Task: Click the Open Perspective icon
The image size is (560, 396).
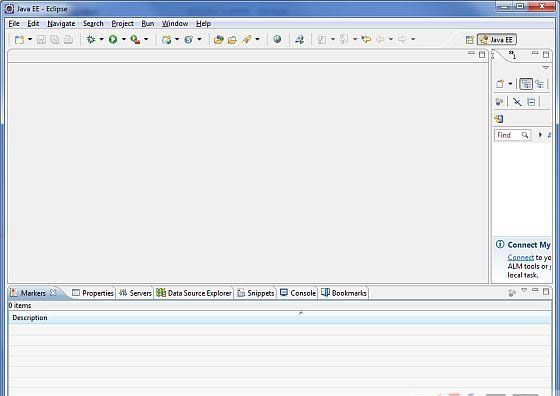Action: point(470,40)
